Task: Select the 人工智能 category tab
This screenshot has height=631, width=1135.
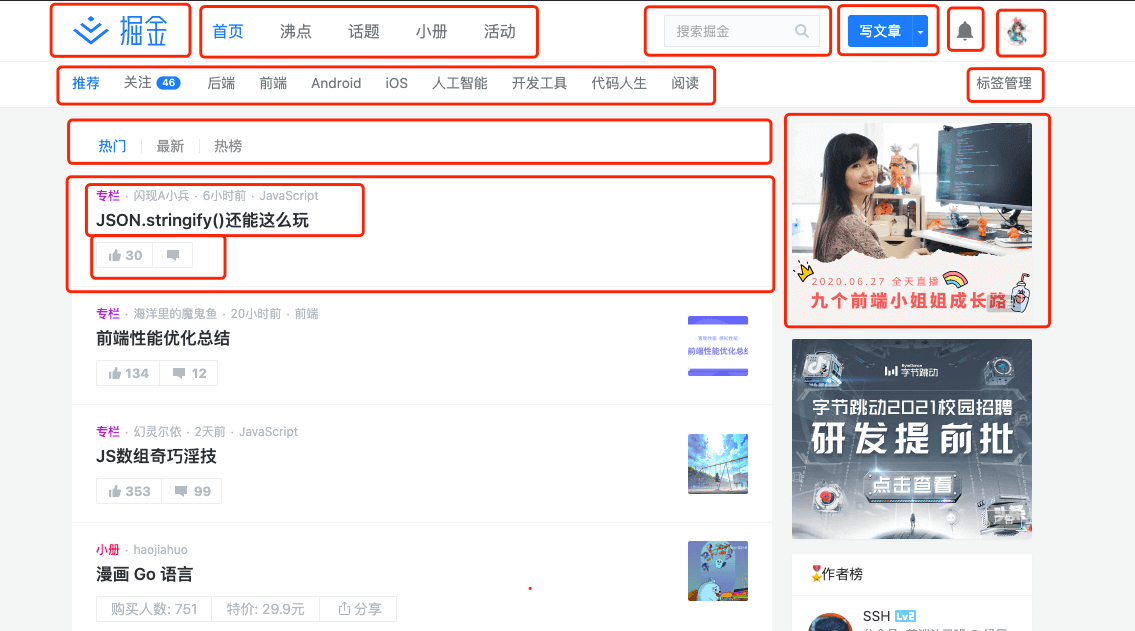Action: pos(460,83)
